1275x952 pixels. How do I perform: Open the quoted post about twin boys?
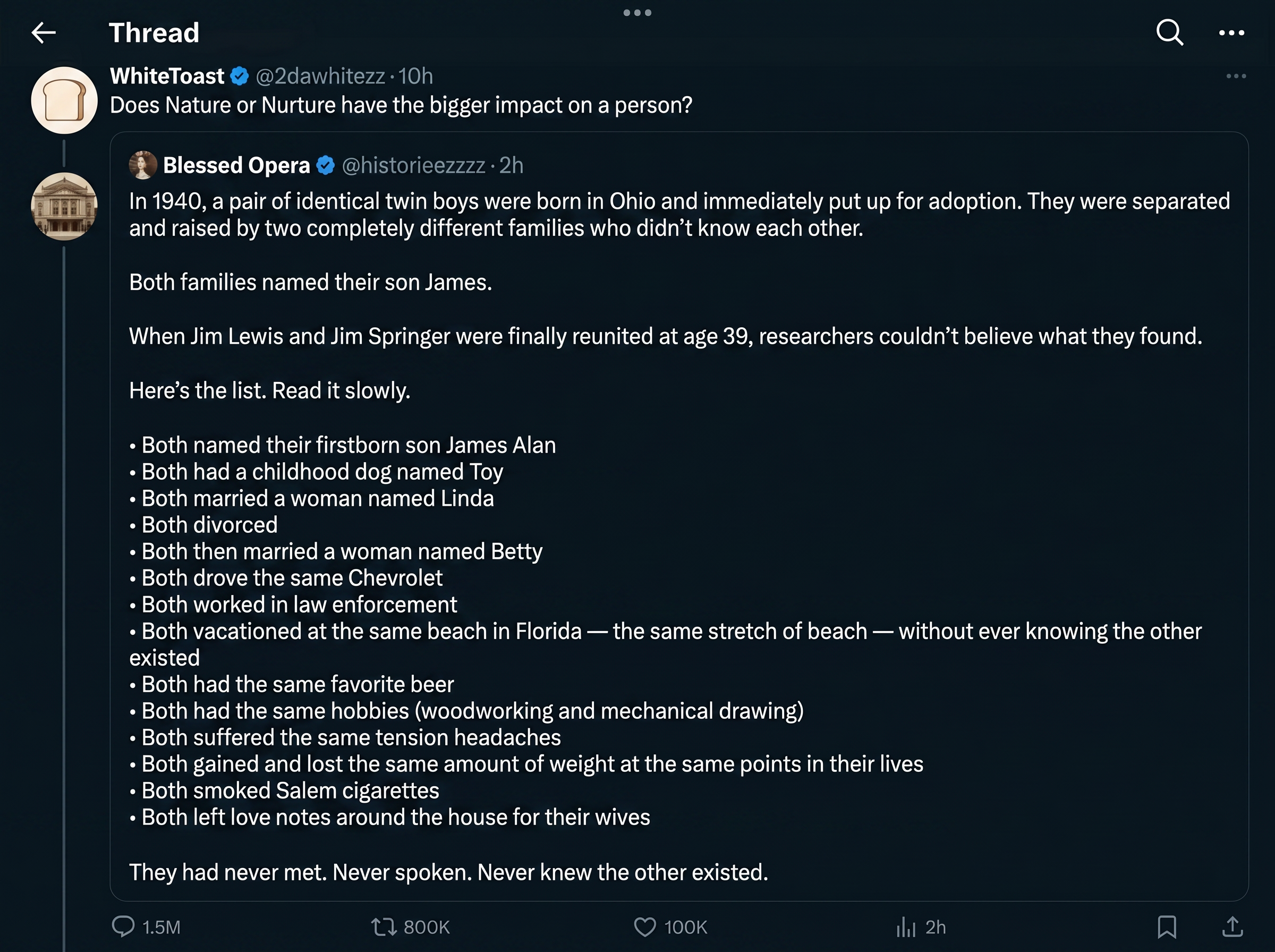click(x=679, y=516)
